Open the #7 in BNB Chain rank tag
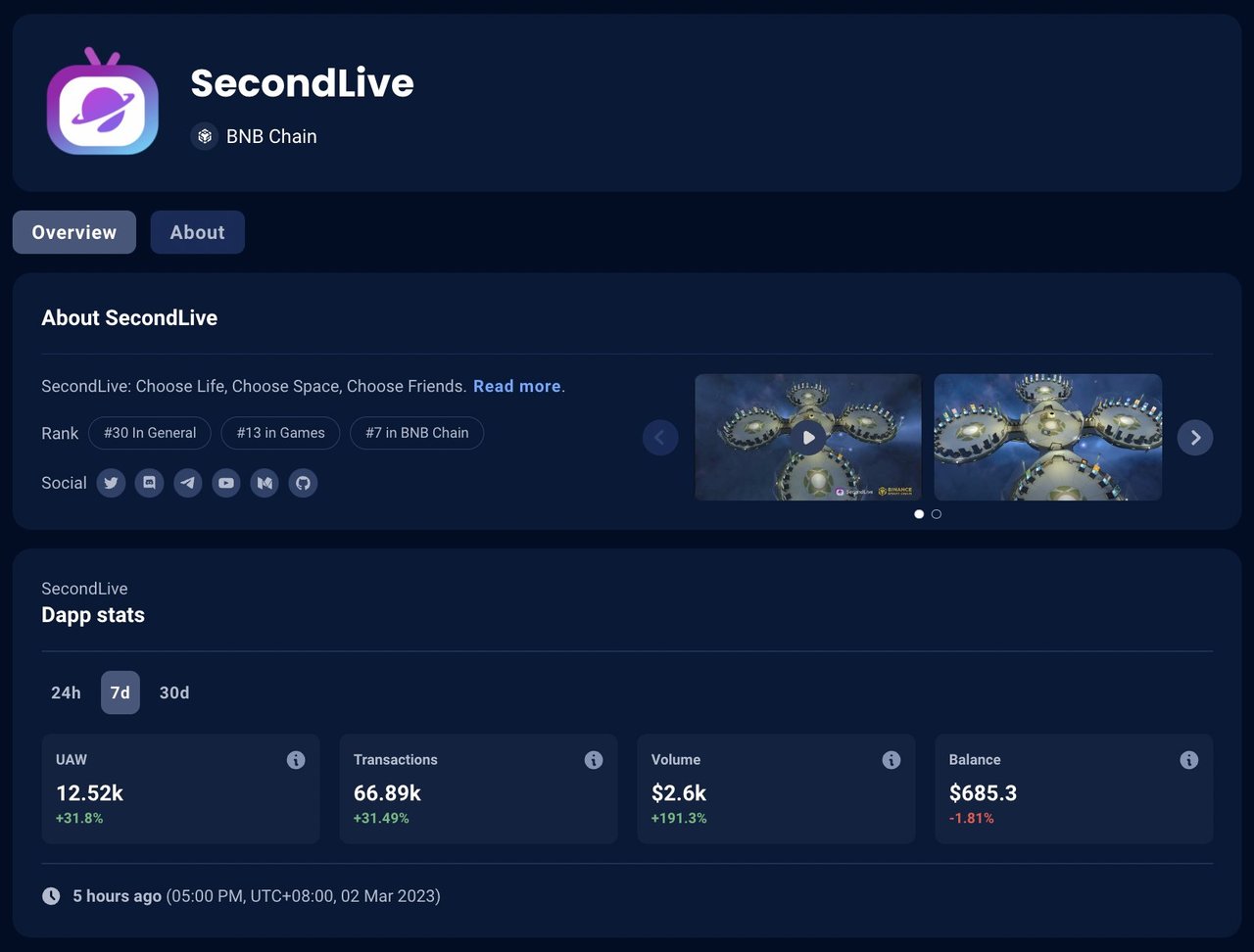This screenshot has width=1254, height=952. pos(417,433)
